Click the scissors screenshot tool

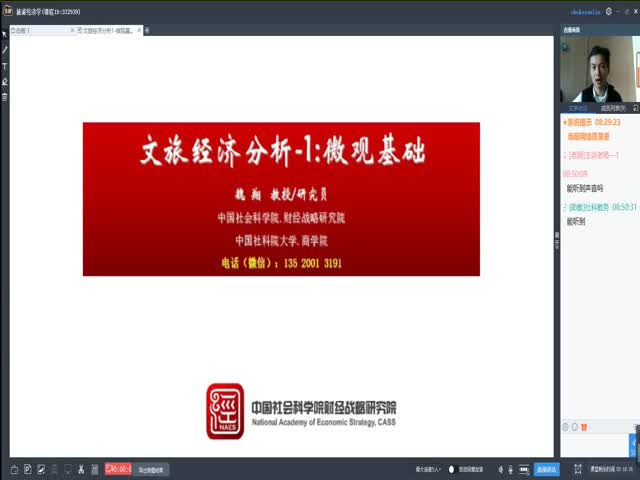(81, 469)
